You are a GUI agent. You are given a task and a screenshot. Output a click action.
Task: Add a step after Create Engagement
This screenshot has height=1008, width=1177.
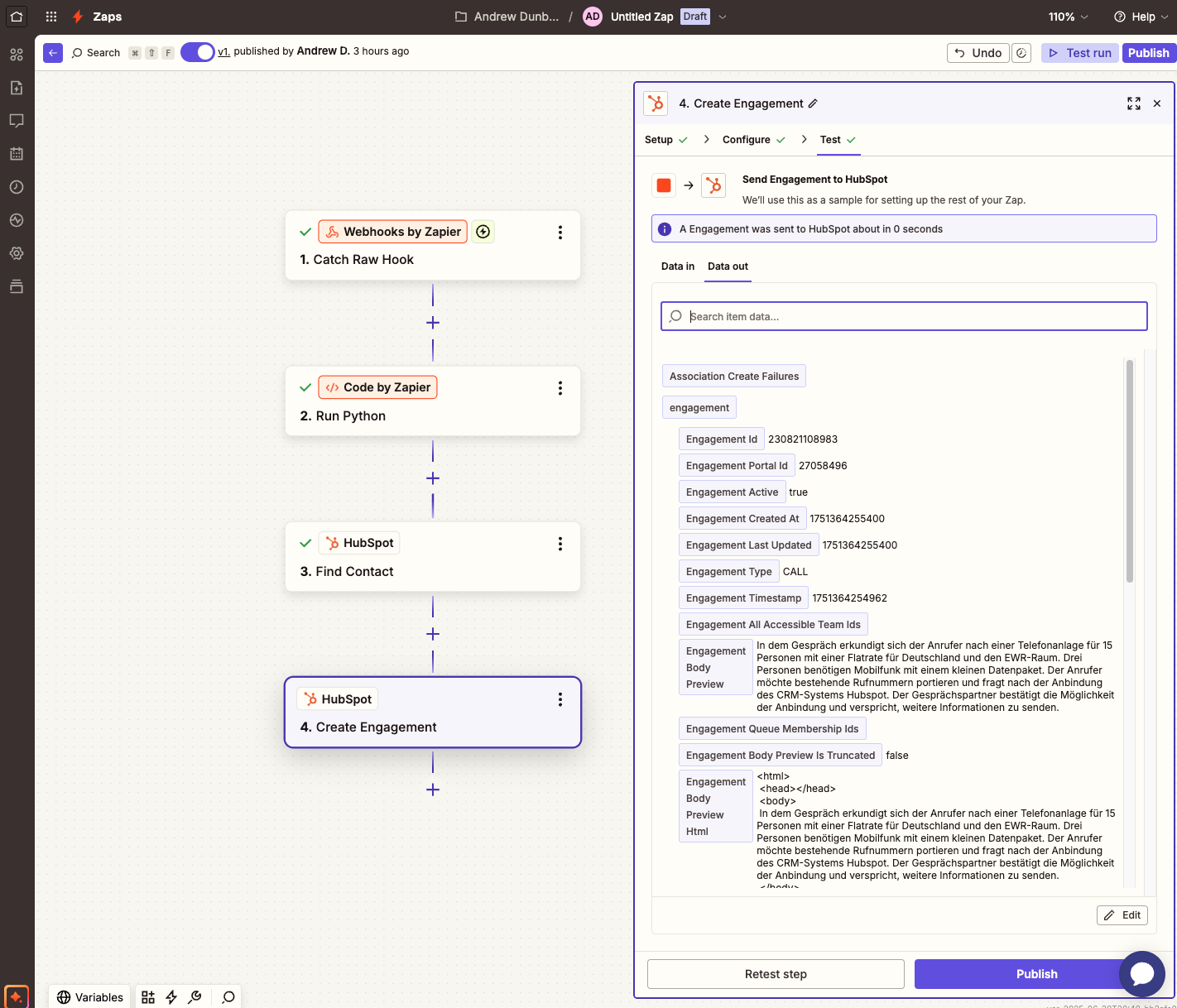tap(433, 790)
